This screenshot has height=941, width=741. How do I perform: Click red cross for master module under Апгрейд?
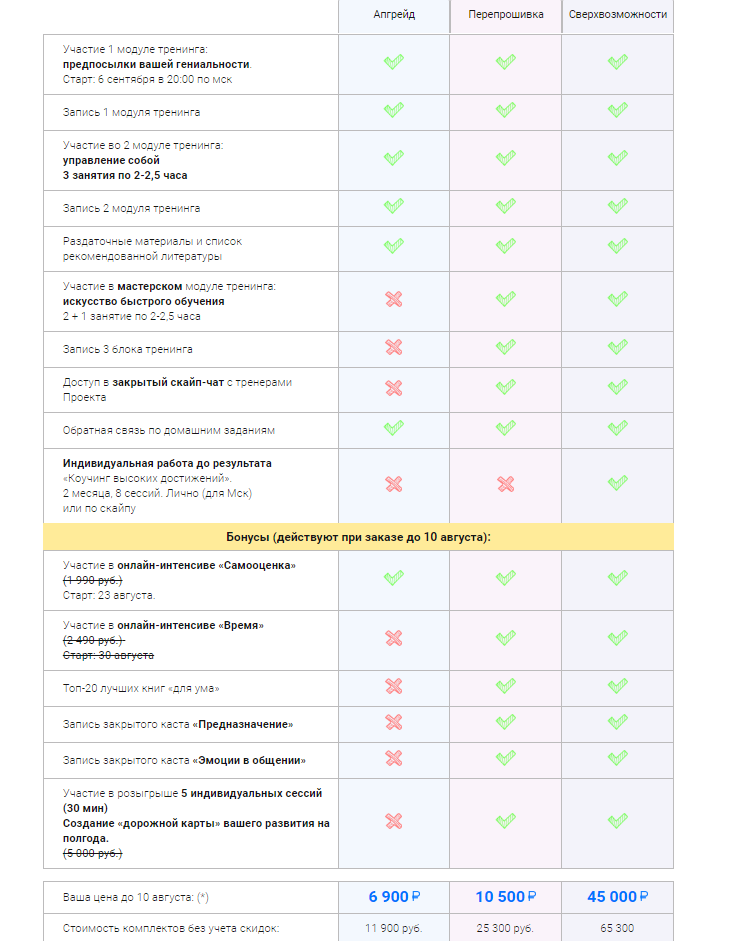pyautogui.click(x=394, y=300)
